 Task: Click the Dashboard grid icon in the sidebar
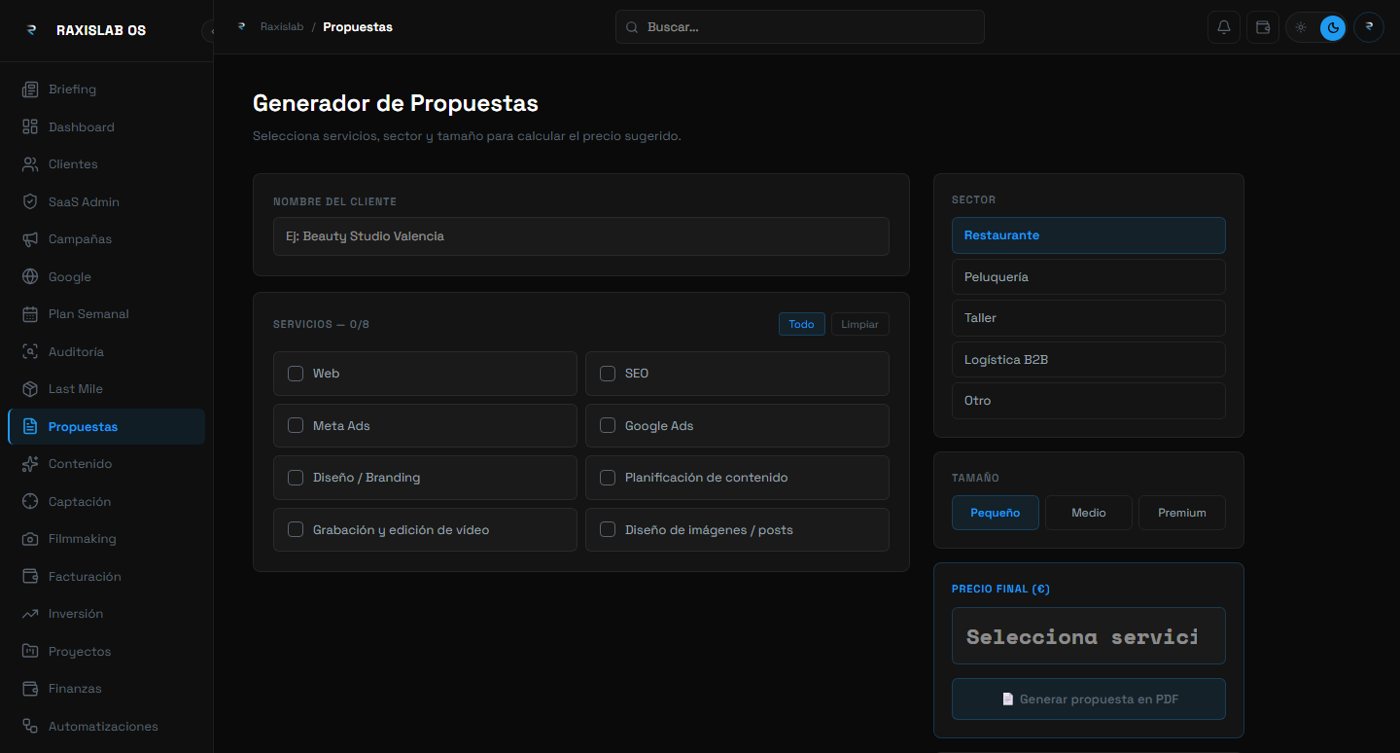click(30, 127)
